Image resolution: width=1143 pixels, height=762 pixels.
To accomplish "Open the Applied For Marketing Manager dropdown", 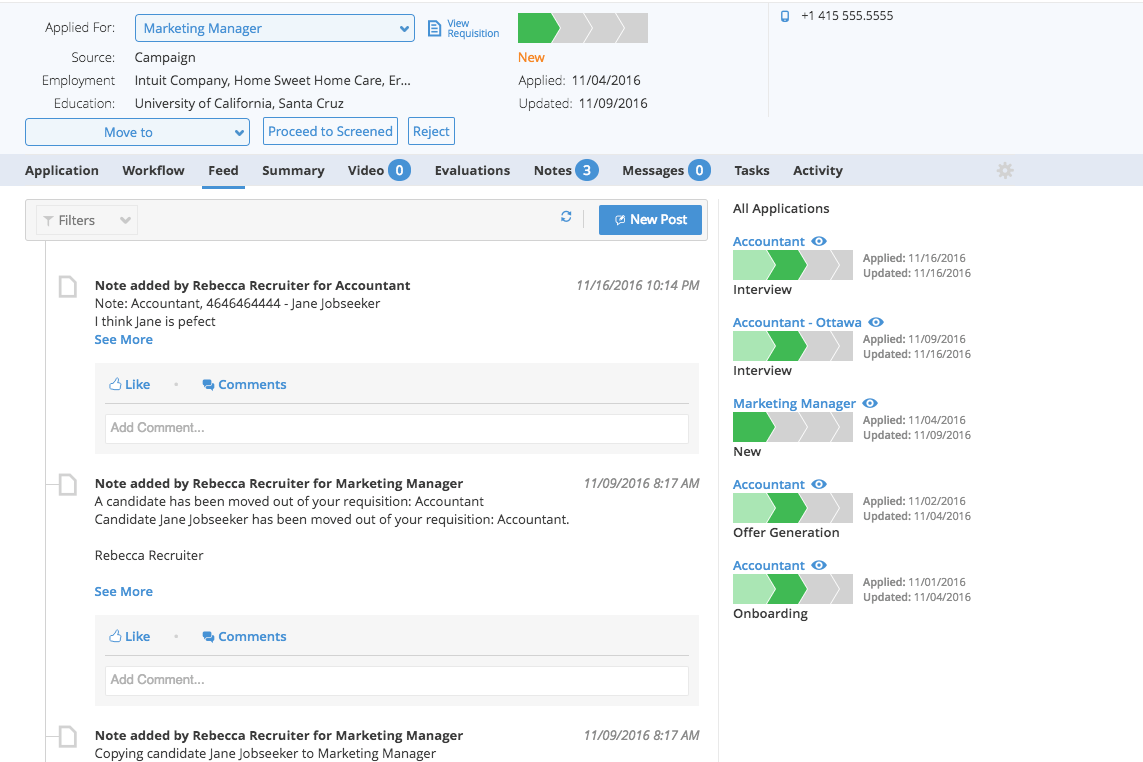I will tap(274, 29).
